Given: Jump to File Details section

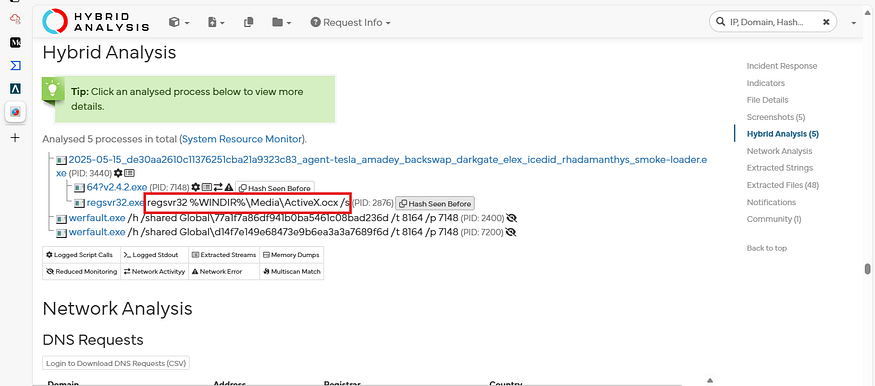Looking at the screenshot, I should pos(767,100).
